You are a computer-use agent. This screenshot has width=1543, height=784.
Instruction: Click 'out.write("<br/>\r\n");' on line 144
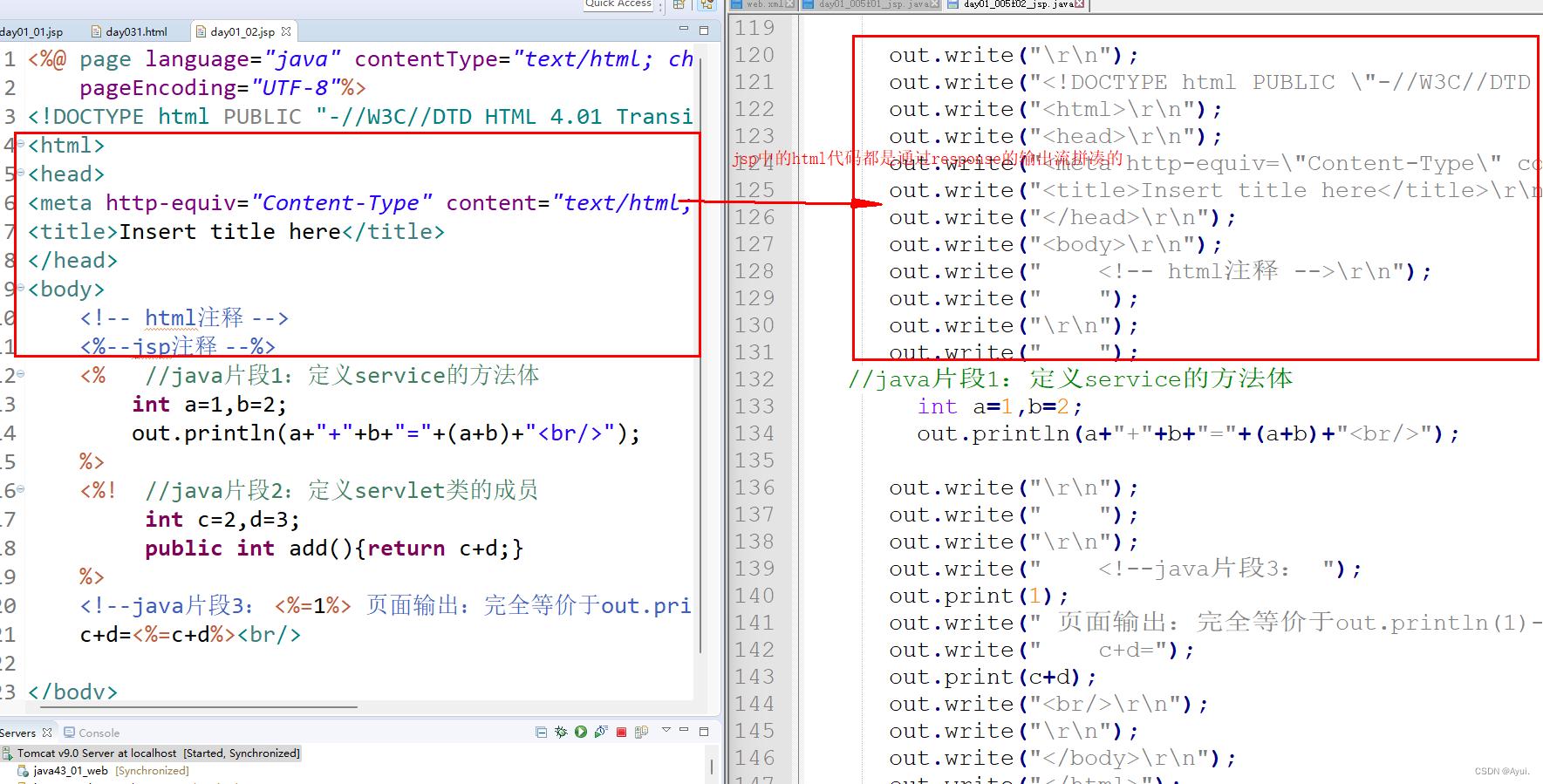click(1048, 704)
